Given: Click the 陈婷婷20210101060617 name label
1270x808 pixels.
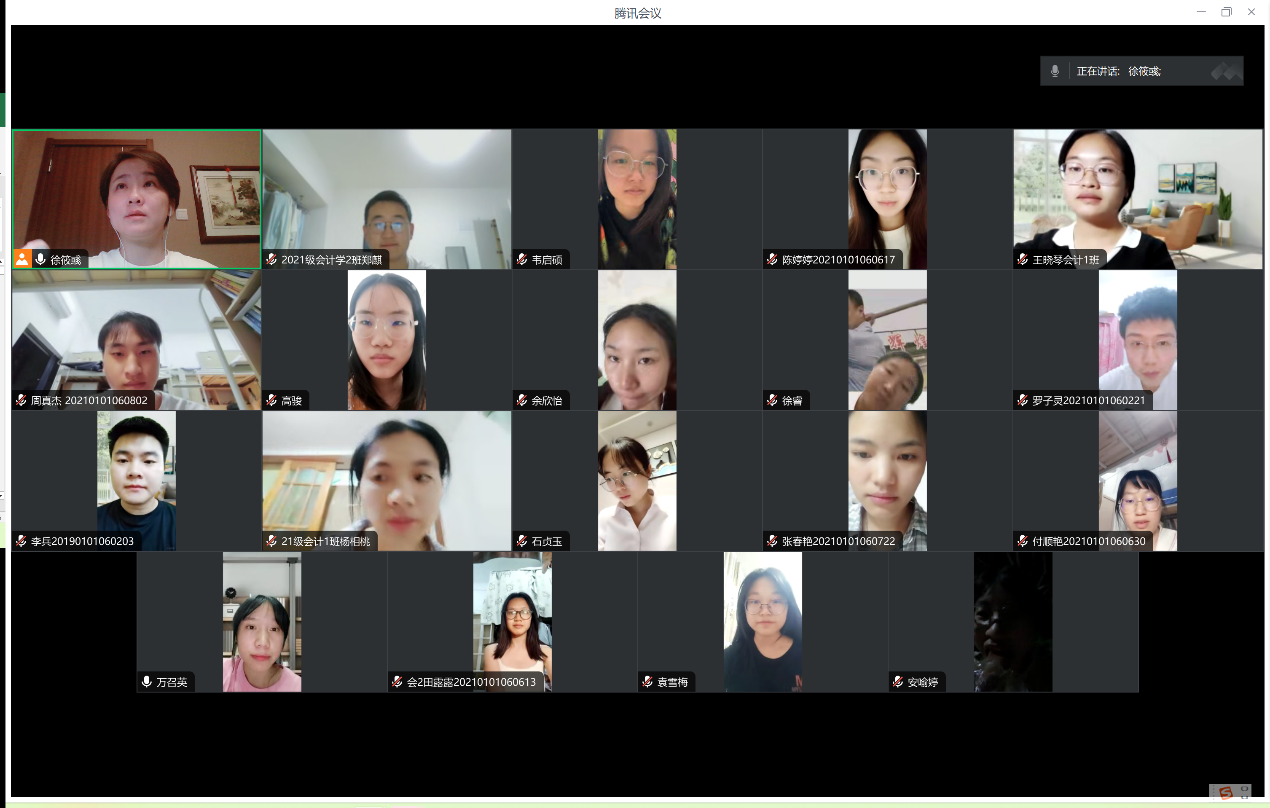Looking at the screenshot, I should tap(838, 260).
